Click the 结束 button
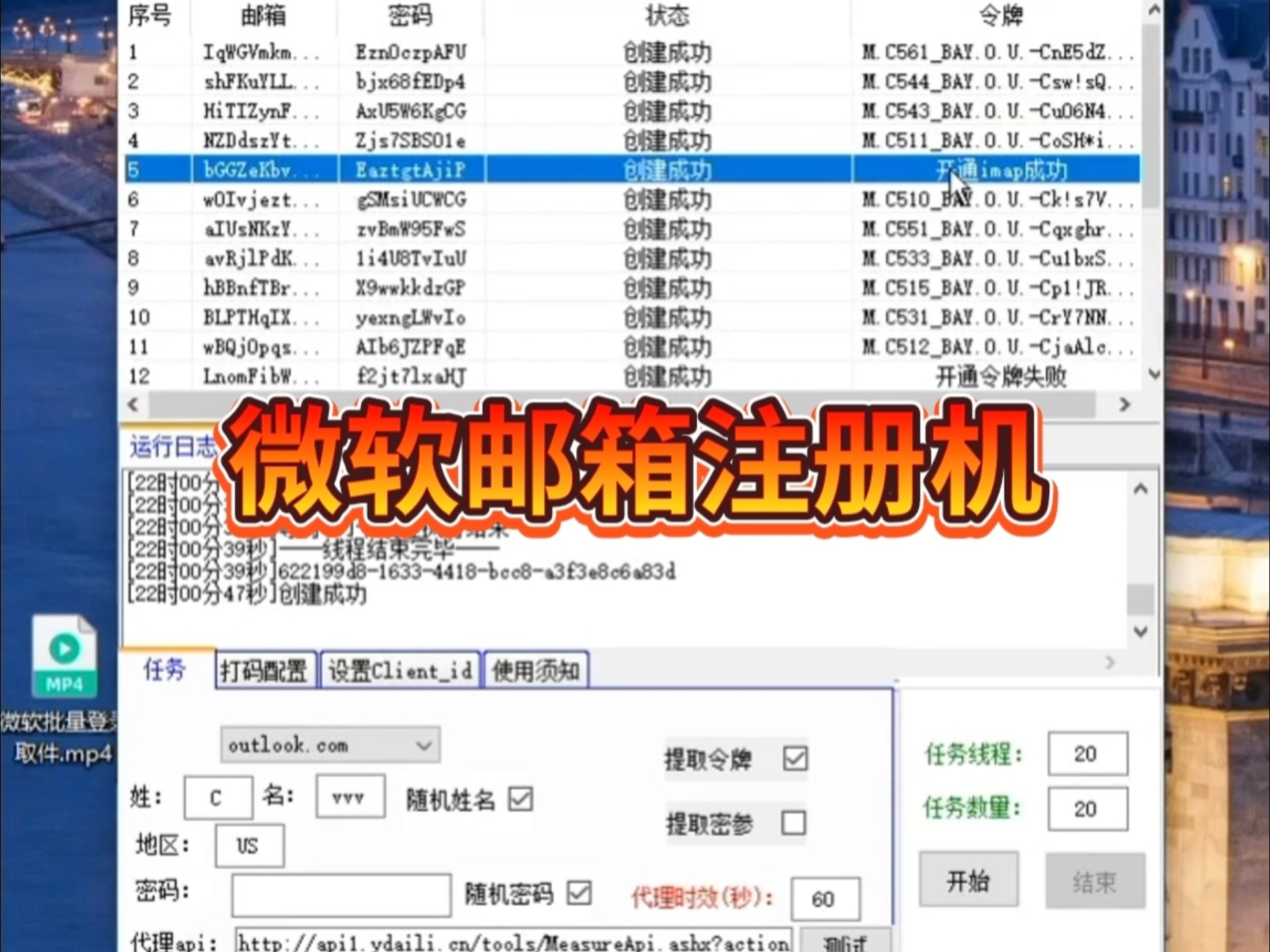This screenshot has width=1270, height=952. click(x=1095, y=881)
